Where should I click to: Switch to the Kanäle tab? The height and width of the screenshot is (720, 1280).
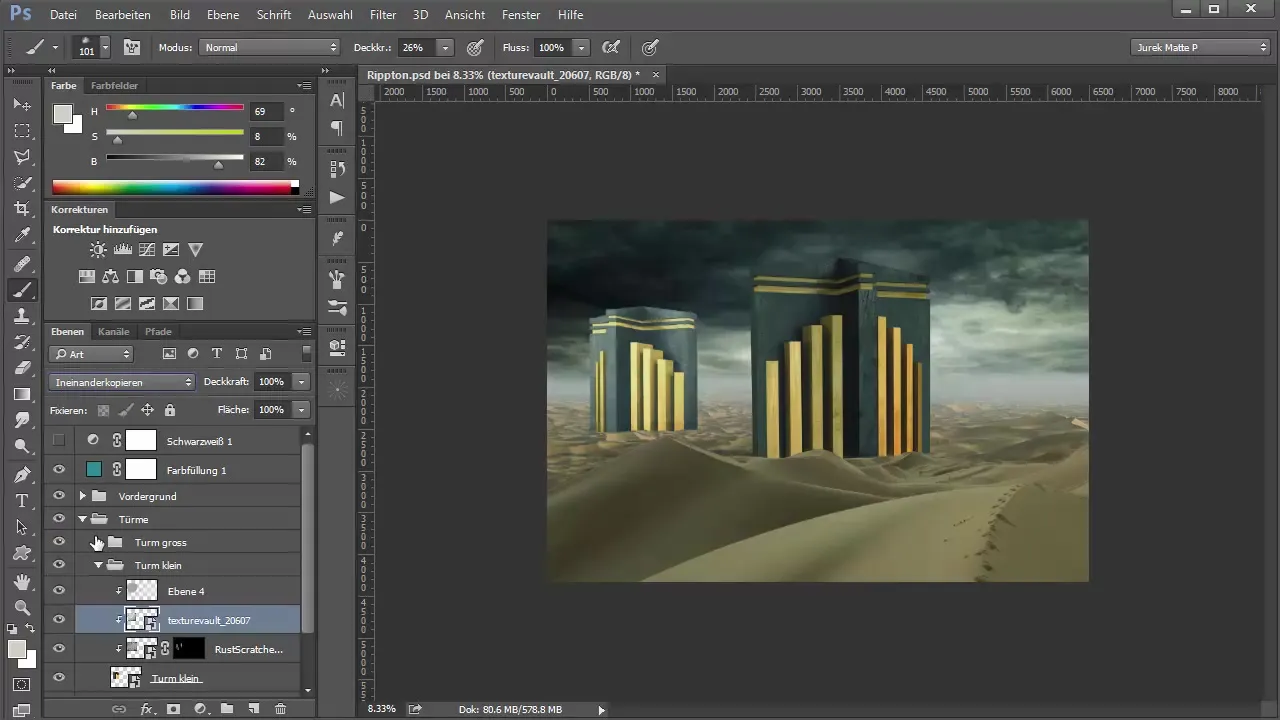tap(114, 331)
